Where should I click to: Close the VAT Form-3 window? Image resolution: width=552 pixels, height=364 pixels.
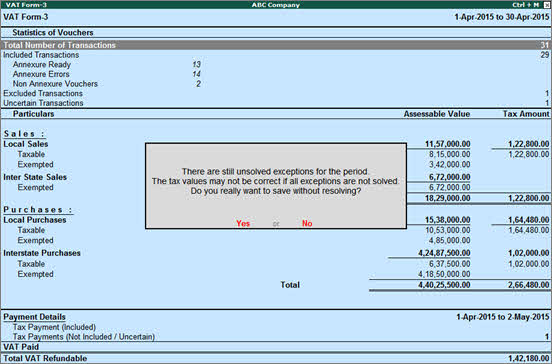547,5
